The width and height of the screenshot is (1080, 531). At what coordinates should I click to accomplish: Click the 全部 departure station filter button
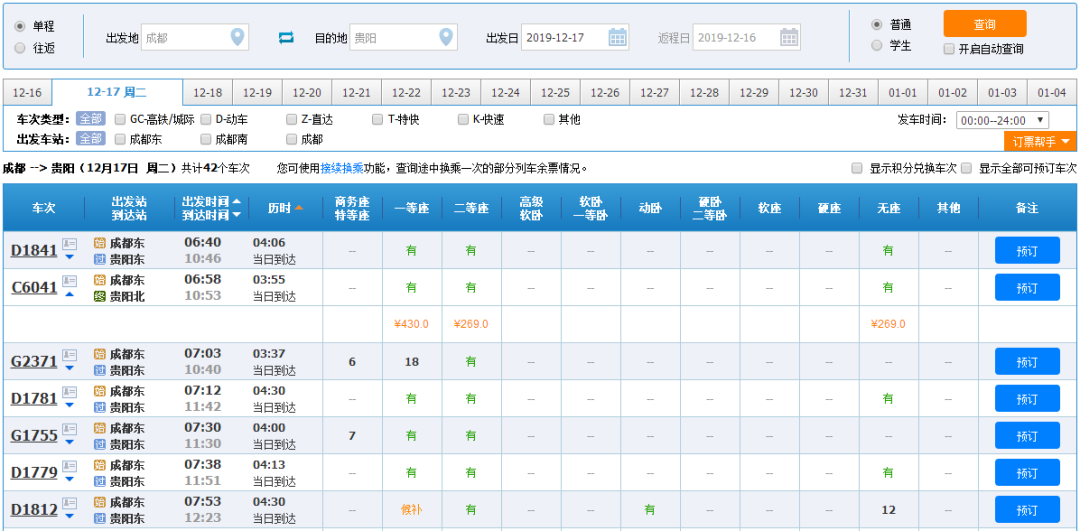click(90, 139)
